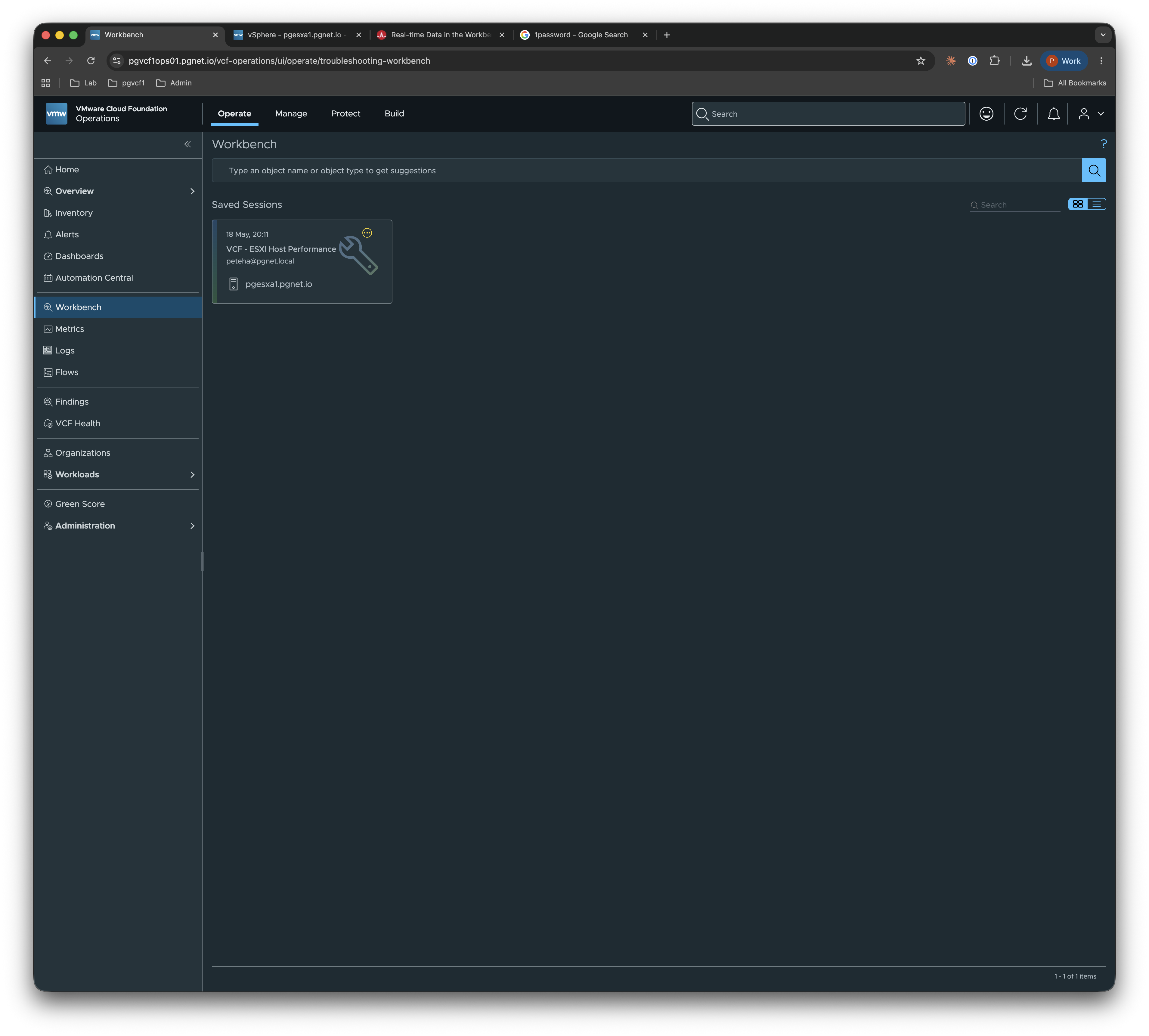The width and height of the screenshot is (1149, 1036).
Task: Open Flows from the sidebar
Action: tap(67, 372)
